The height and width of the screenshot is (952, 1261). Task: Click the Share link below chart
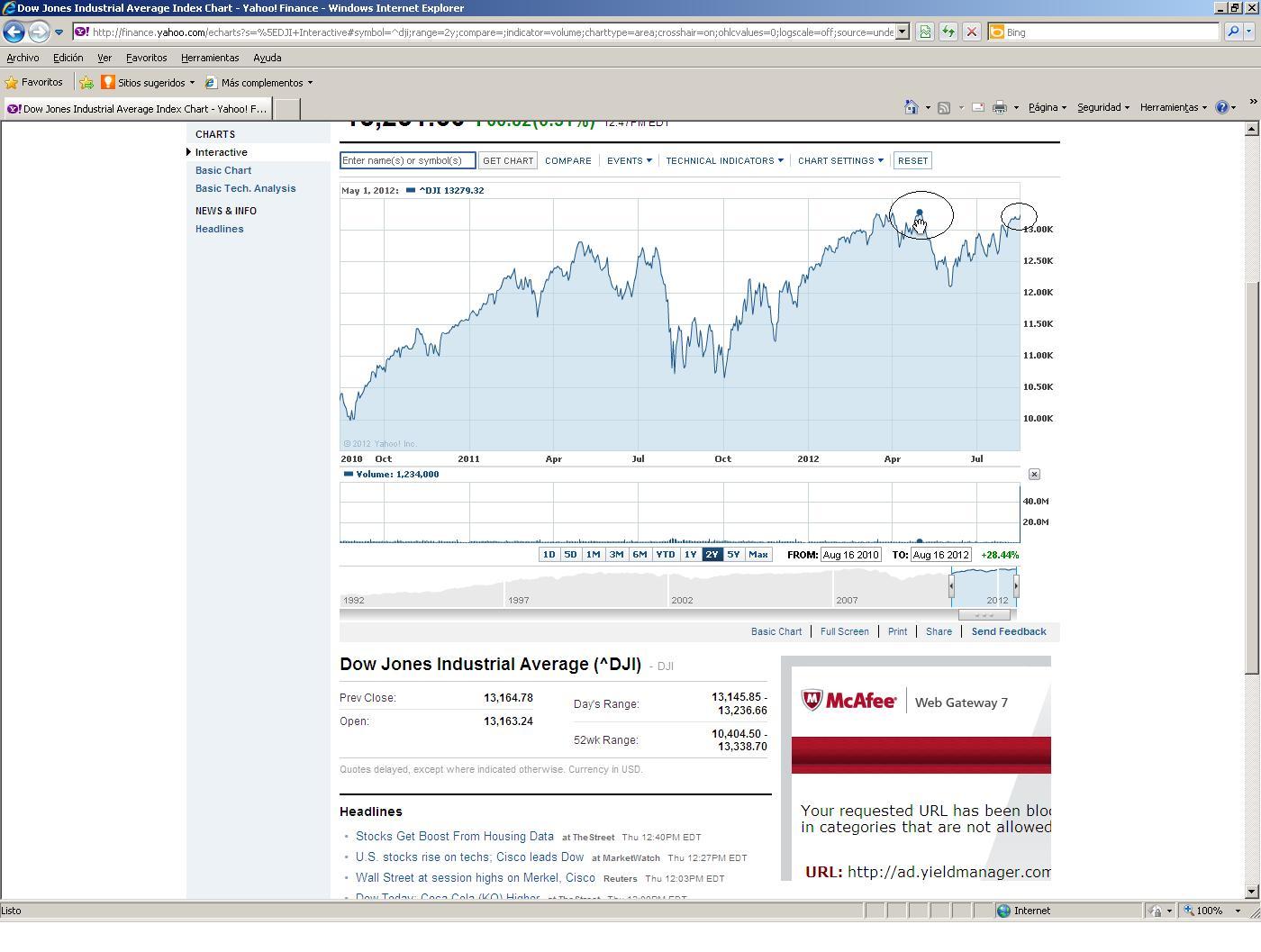tap(939, 631)
